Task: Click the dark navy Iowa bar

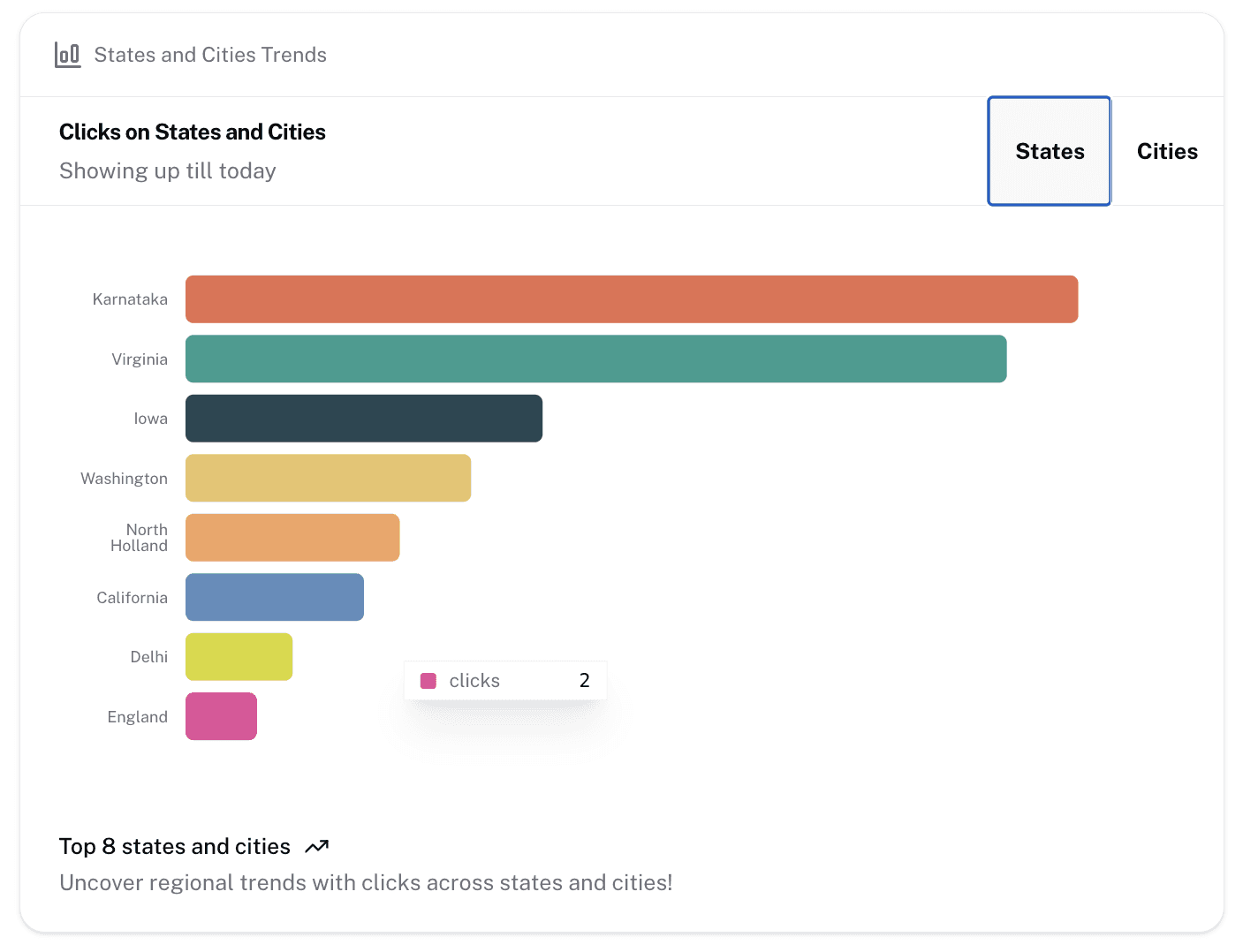Action: [363, 419]
